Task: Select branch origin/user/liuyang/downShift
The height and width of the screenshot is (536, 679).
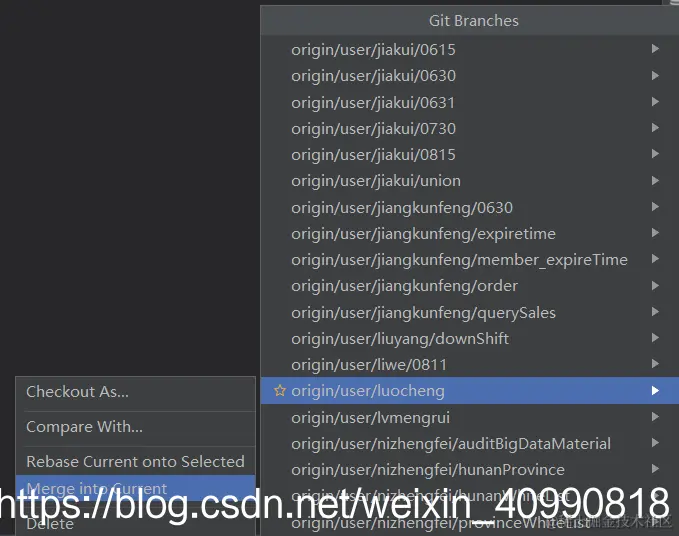Action: pyautogui.click(x=470, y=339)
